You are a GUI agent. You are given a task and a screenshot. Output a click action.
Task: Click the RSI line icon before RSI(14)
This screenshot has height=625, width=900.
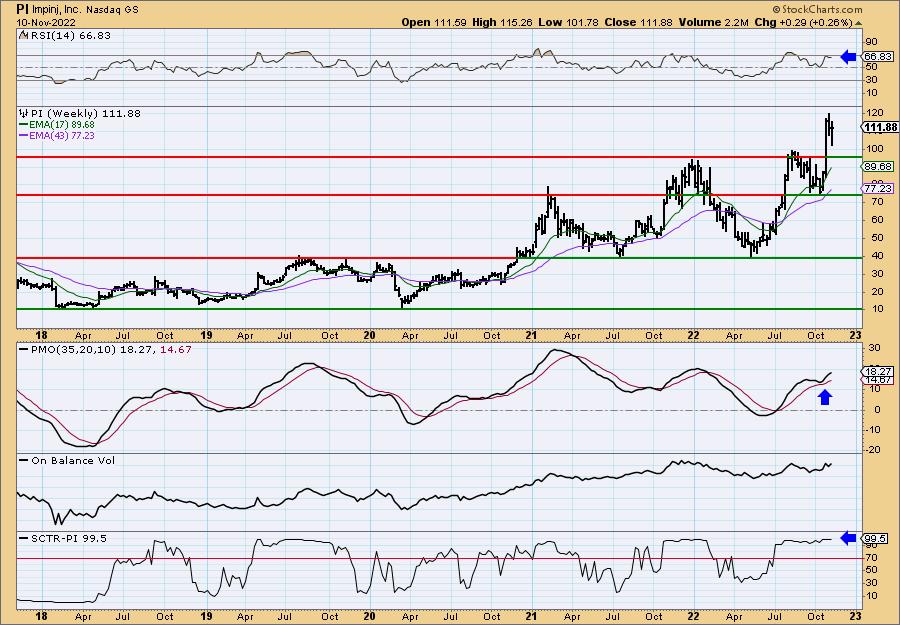point(23,35)
